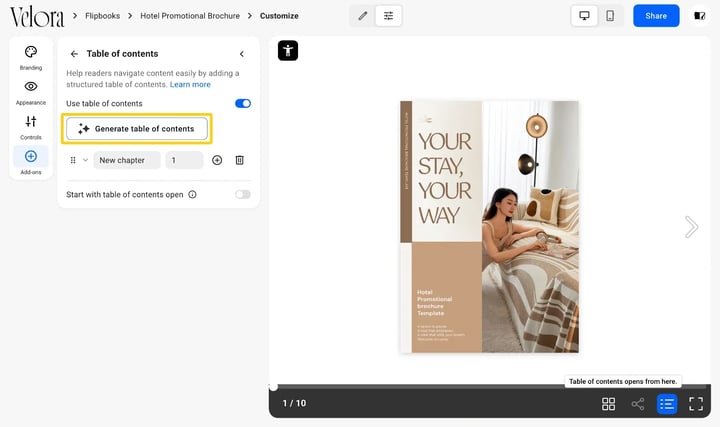Screen dimensions: 720x427
Task: Open the viewer share icon
Action: (x=638, y=404)
